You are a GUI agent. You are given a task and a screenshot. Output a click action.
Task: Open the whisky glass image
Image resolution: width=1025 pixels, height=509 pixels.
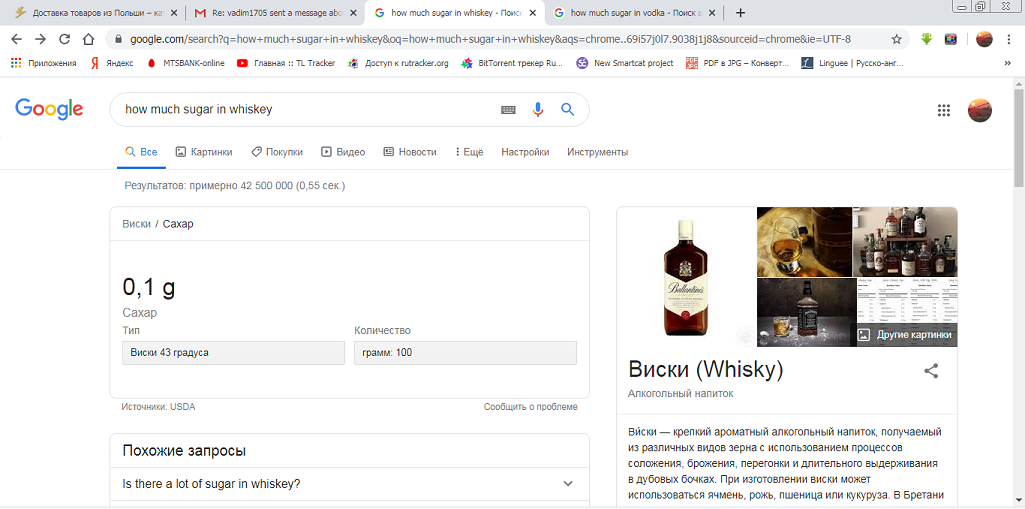804,242
